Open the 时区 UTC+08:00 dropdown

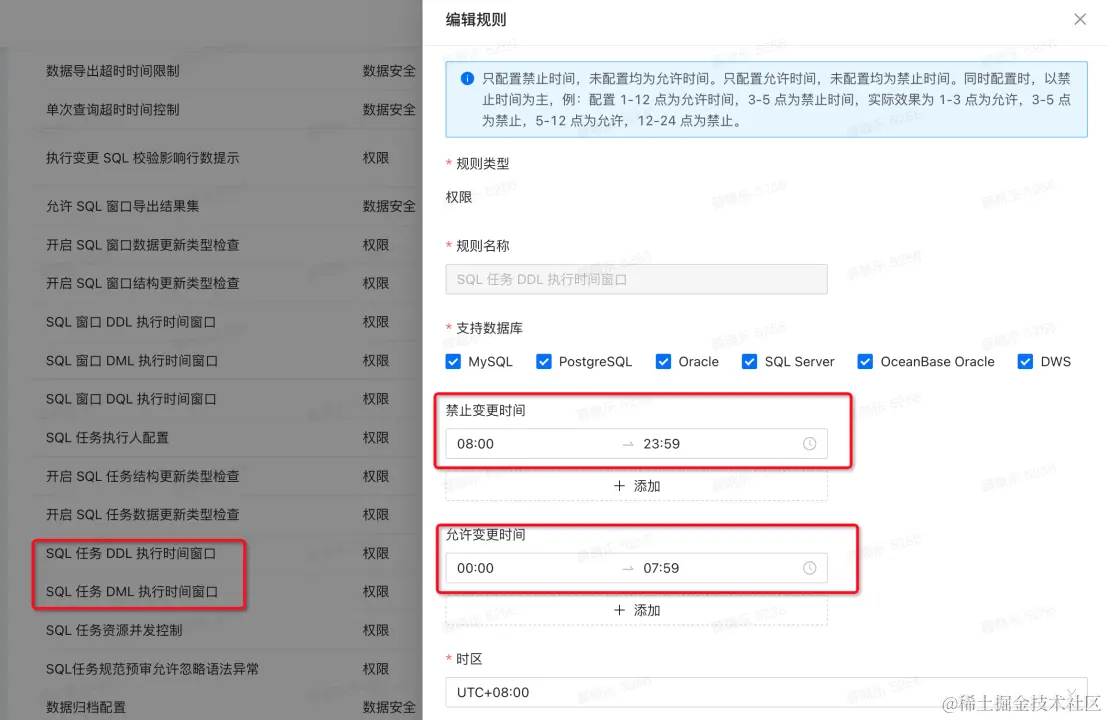click(x=766, y=692)
